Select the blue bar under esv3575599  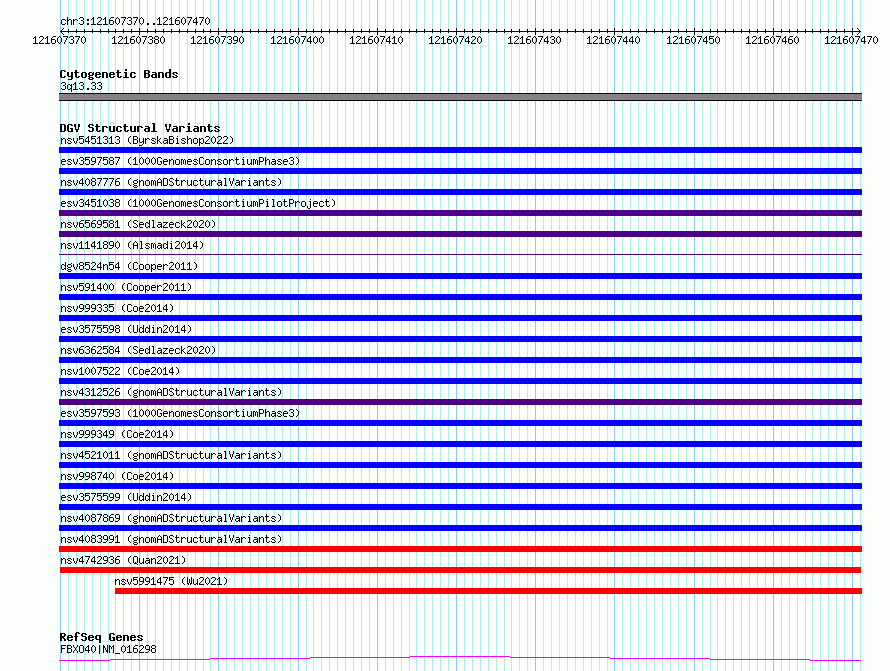460,507
